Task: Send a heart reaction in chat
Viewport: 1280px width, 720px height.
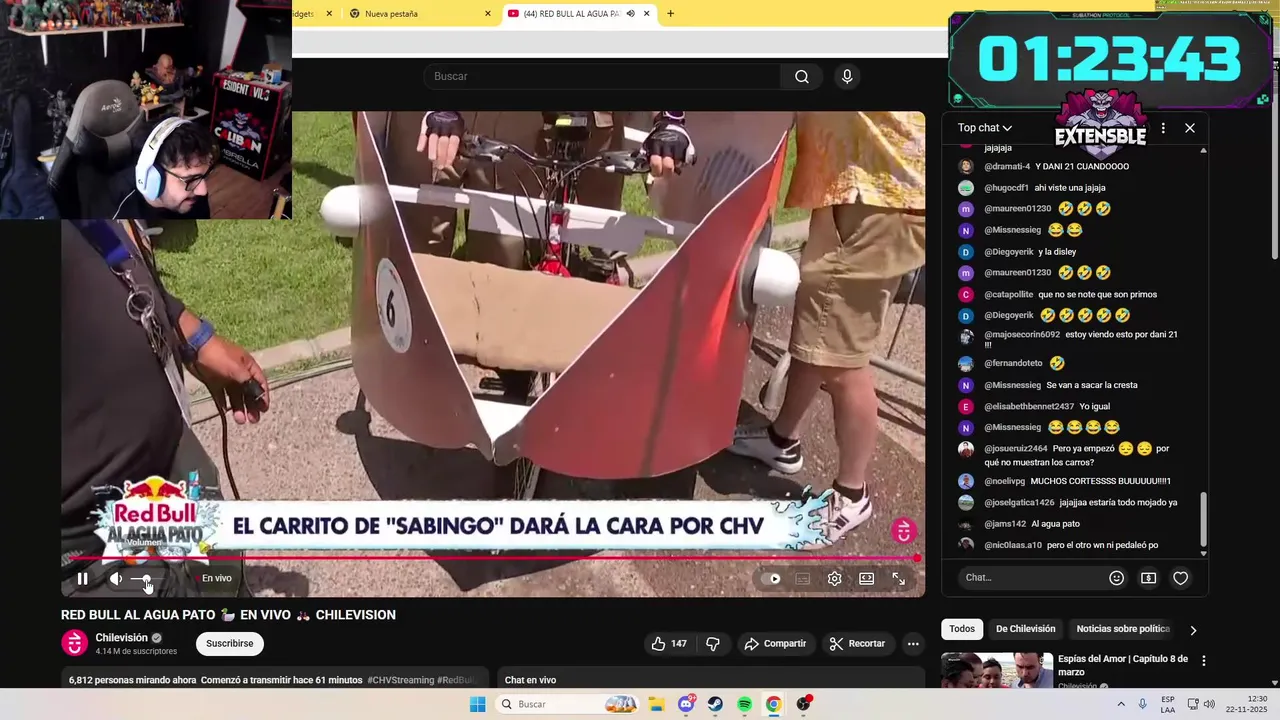Action: point(1180,577)
